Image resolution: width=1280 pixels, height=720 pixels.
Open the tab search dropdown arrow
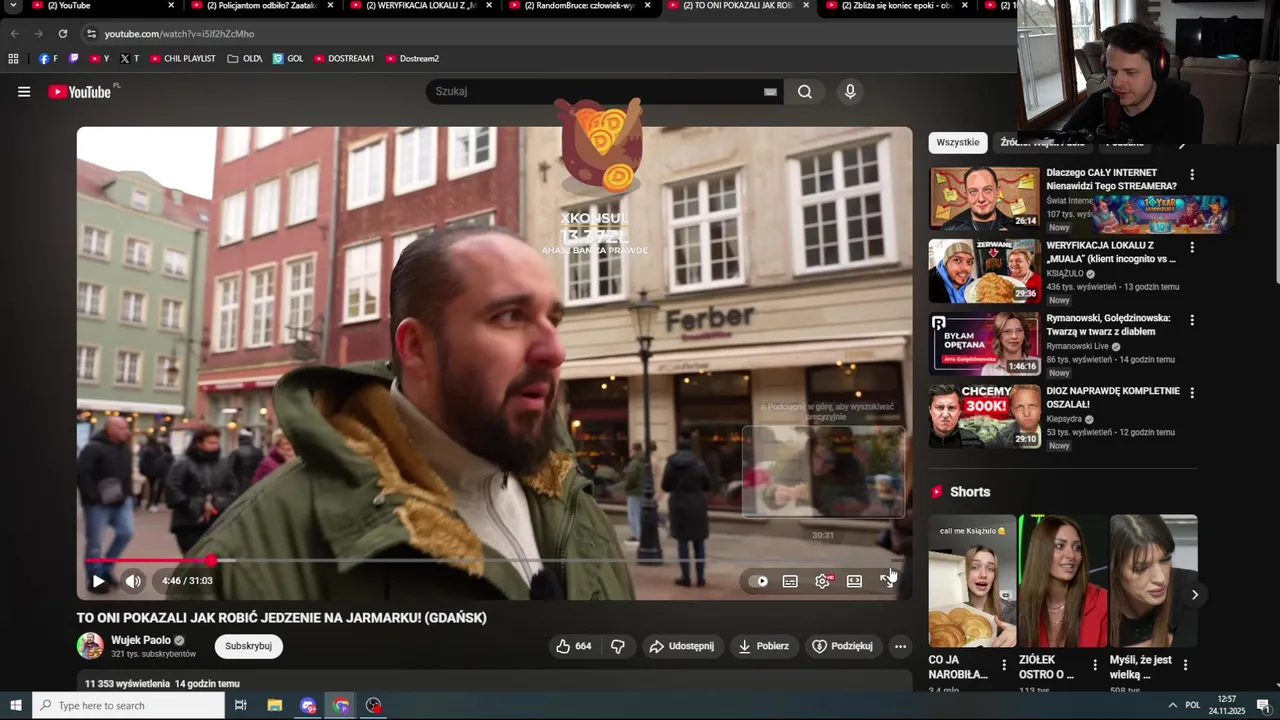[13, 6]
